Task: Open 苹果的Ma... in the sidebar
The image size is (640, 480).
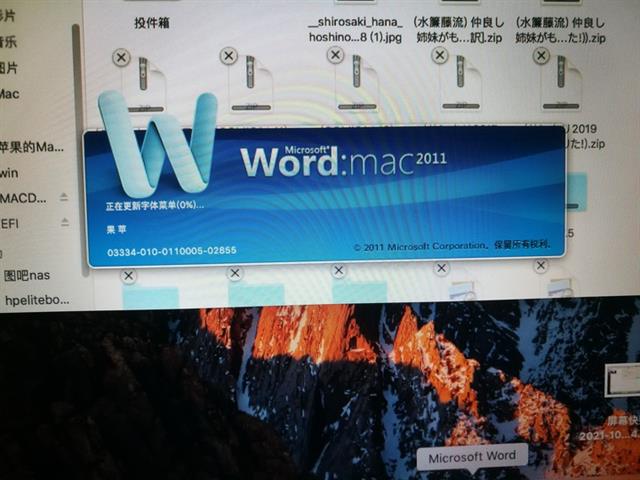Action: pyautogui.click(x=32, y=147)
